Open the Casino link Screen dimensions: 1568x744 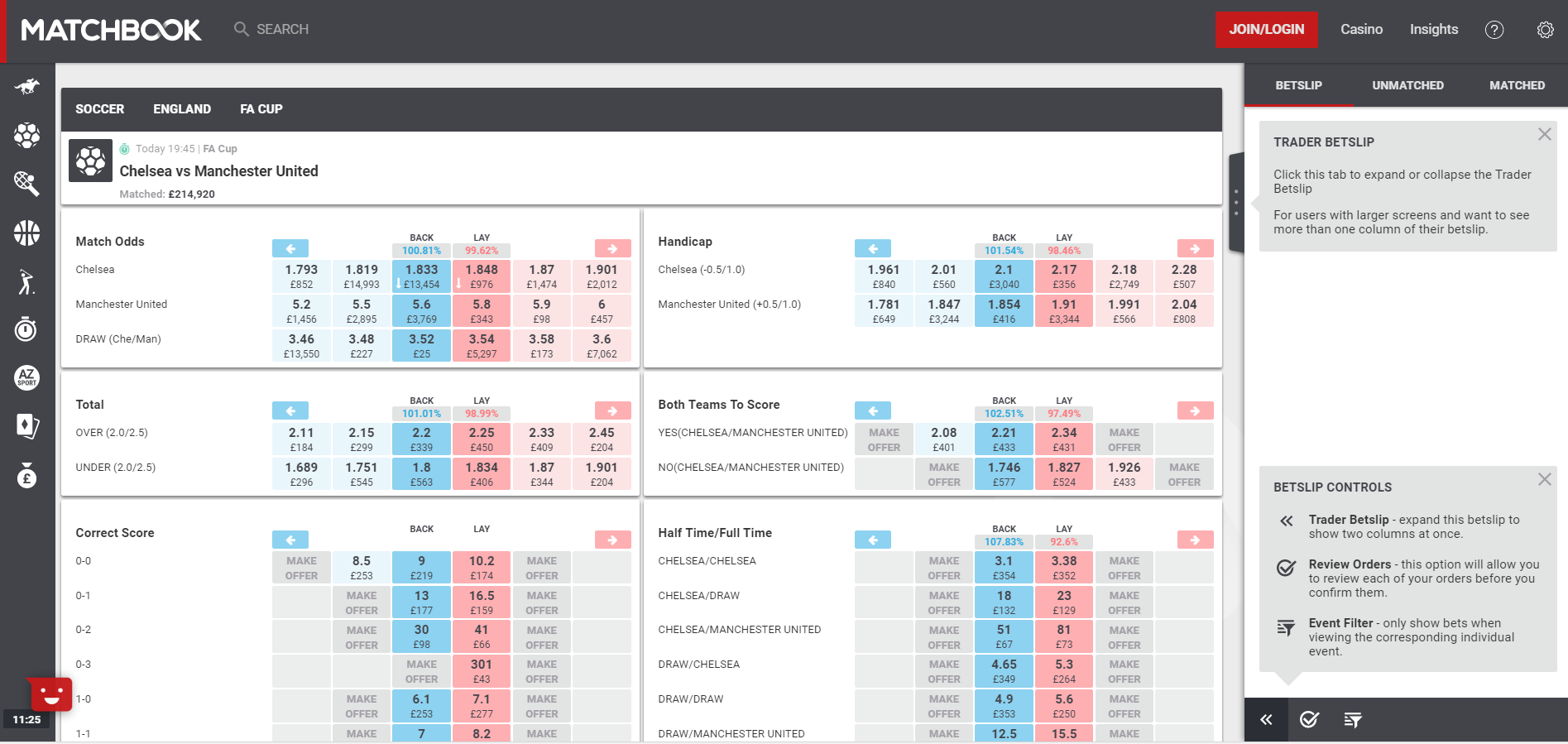[x=1361, y=30]
